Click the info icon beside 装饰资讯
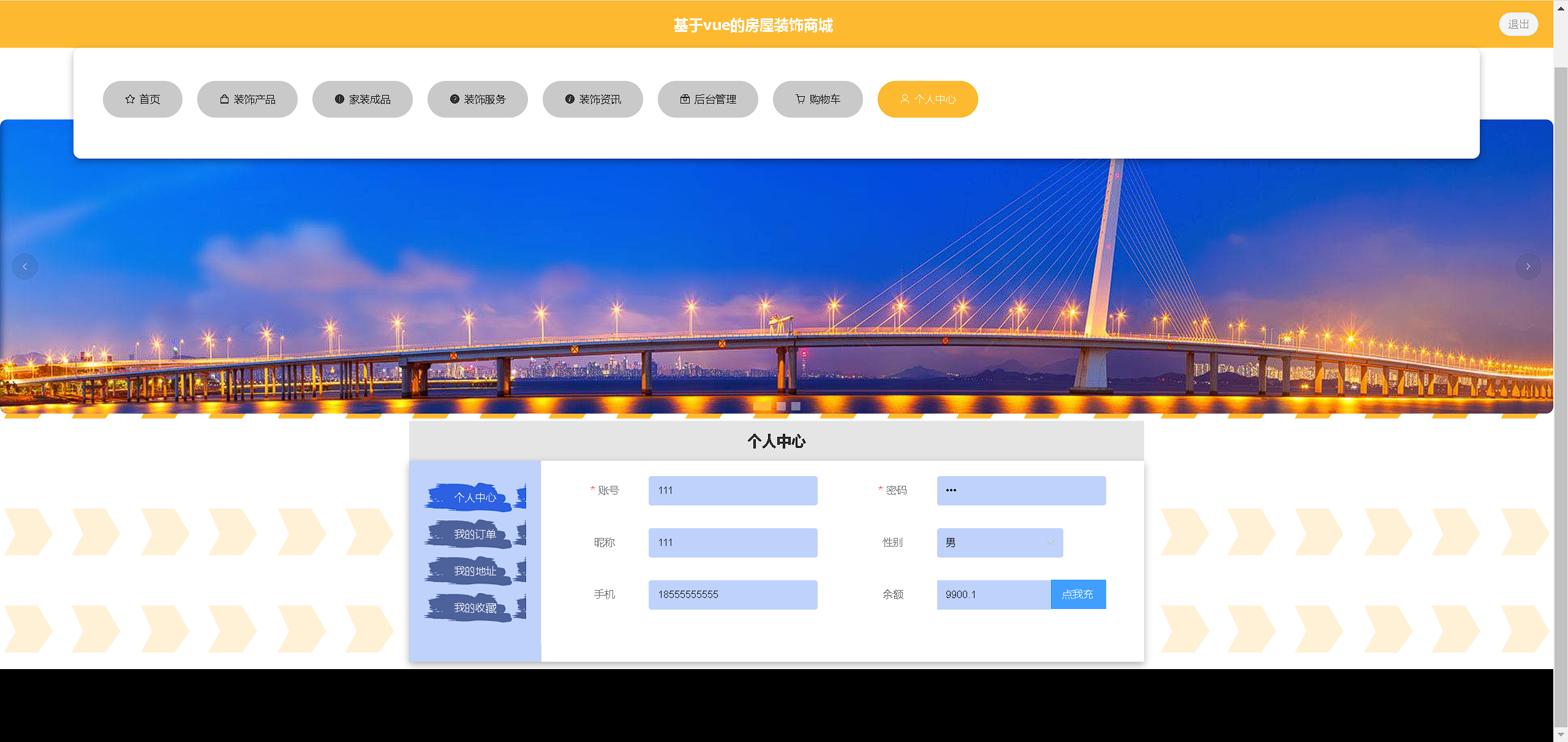 (570, 99)
